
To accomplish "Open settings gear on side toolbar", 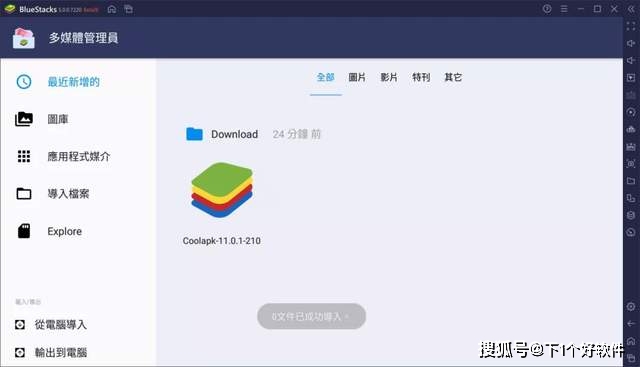I will coord(631,307).
